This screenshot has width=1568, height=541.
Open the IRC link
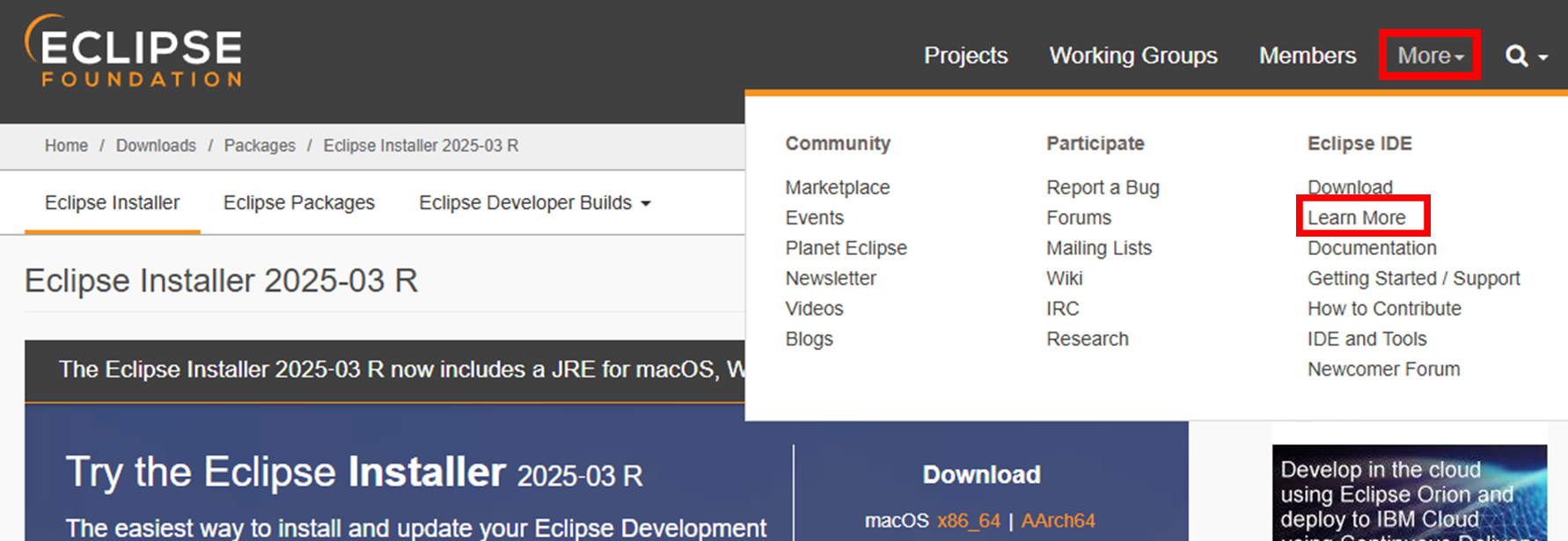coord(1063,309)
